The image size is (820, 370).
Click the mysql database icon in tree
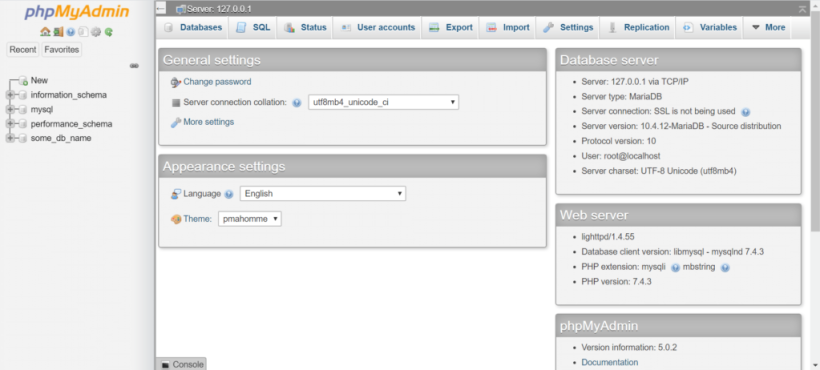22,110
